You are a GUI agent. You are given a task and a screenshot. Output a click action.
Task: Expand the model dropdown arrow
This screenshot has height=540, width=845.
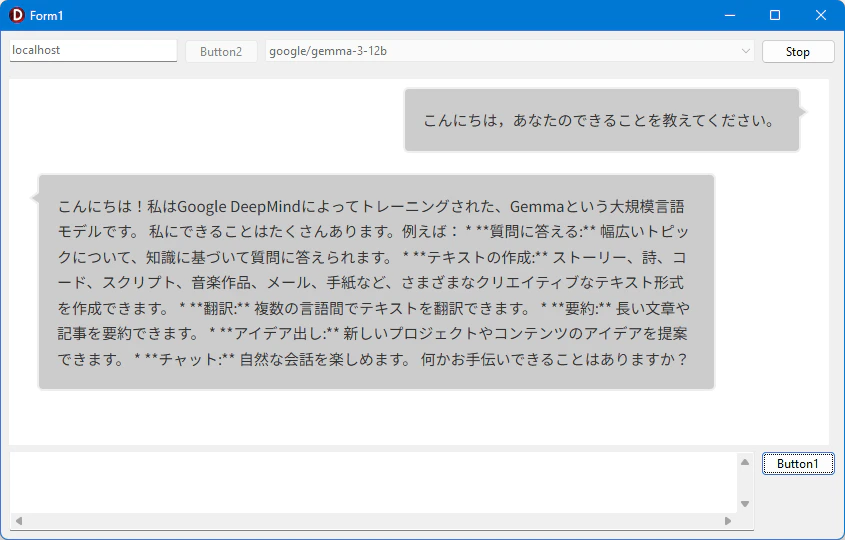pyautogui.click(x=745, y=51)
